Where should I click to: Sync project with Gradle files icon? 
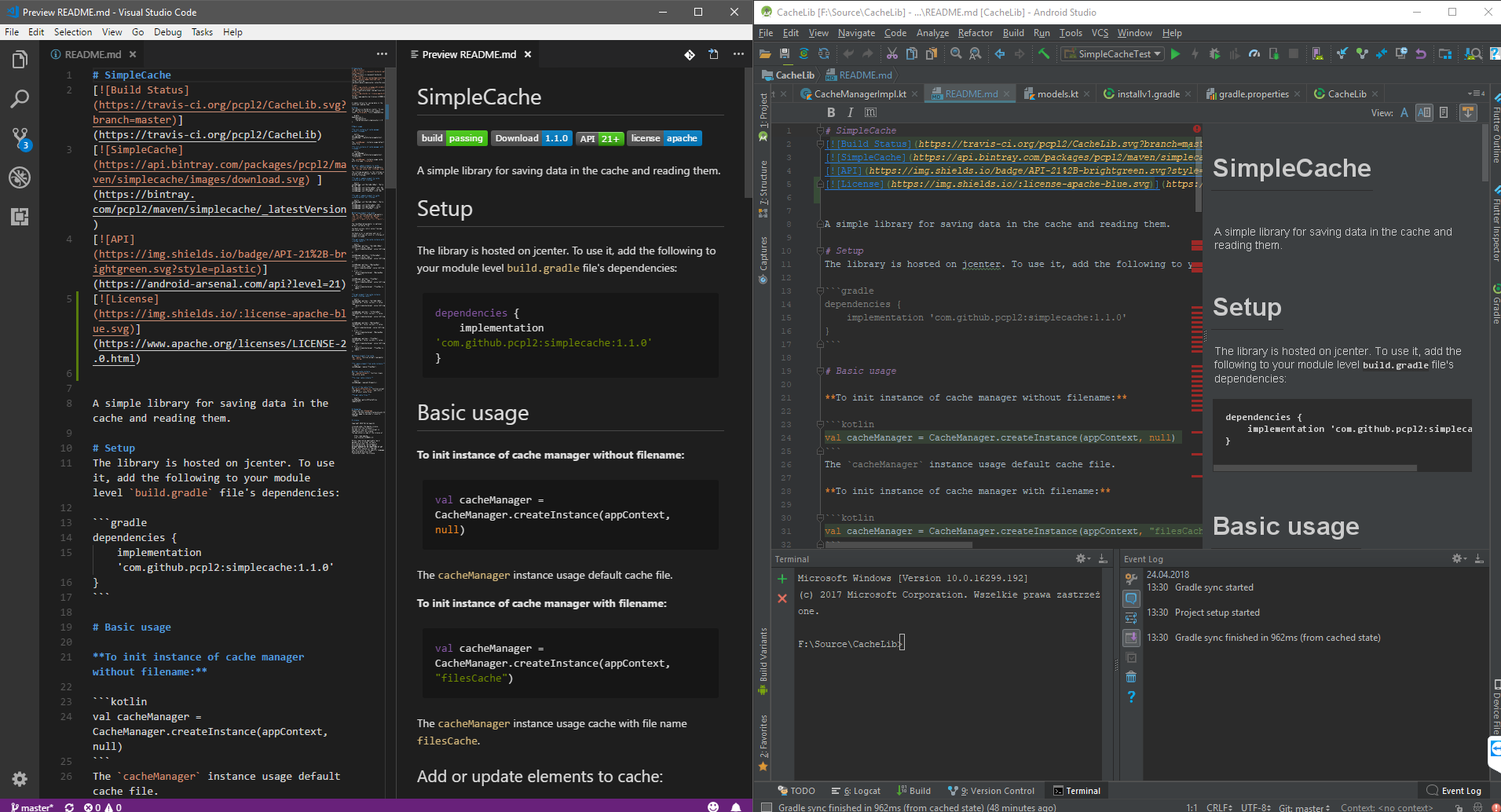[x=804, y=53]
